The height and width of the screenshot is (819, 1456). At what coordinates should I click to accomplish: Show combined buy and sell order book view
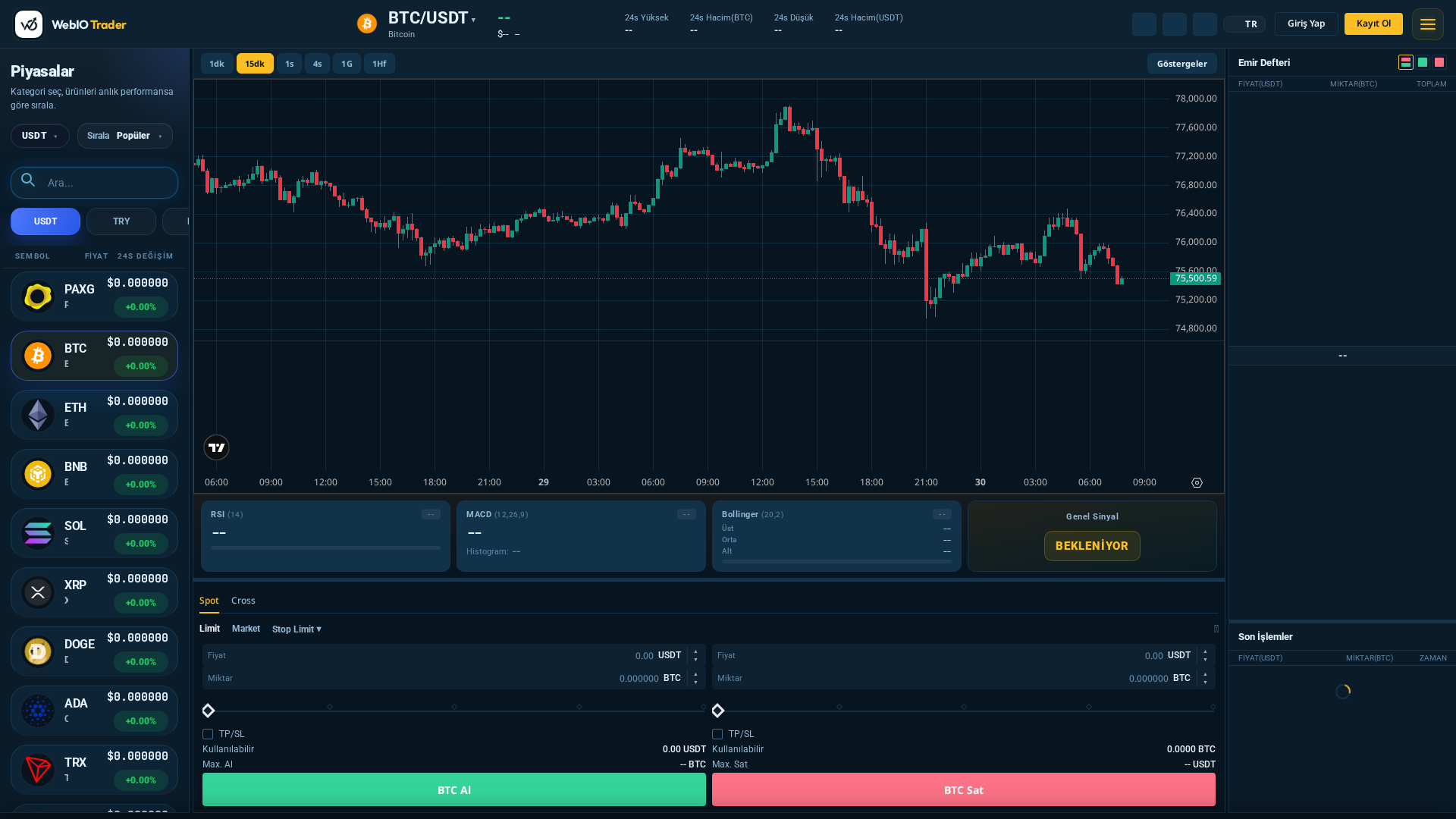[1406, 62]
